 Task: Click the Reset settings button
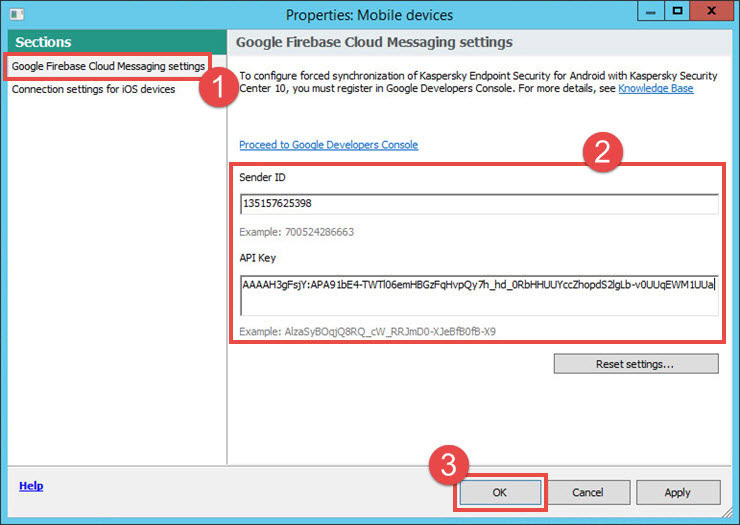pos(636,364)
